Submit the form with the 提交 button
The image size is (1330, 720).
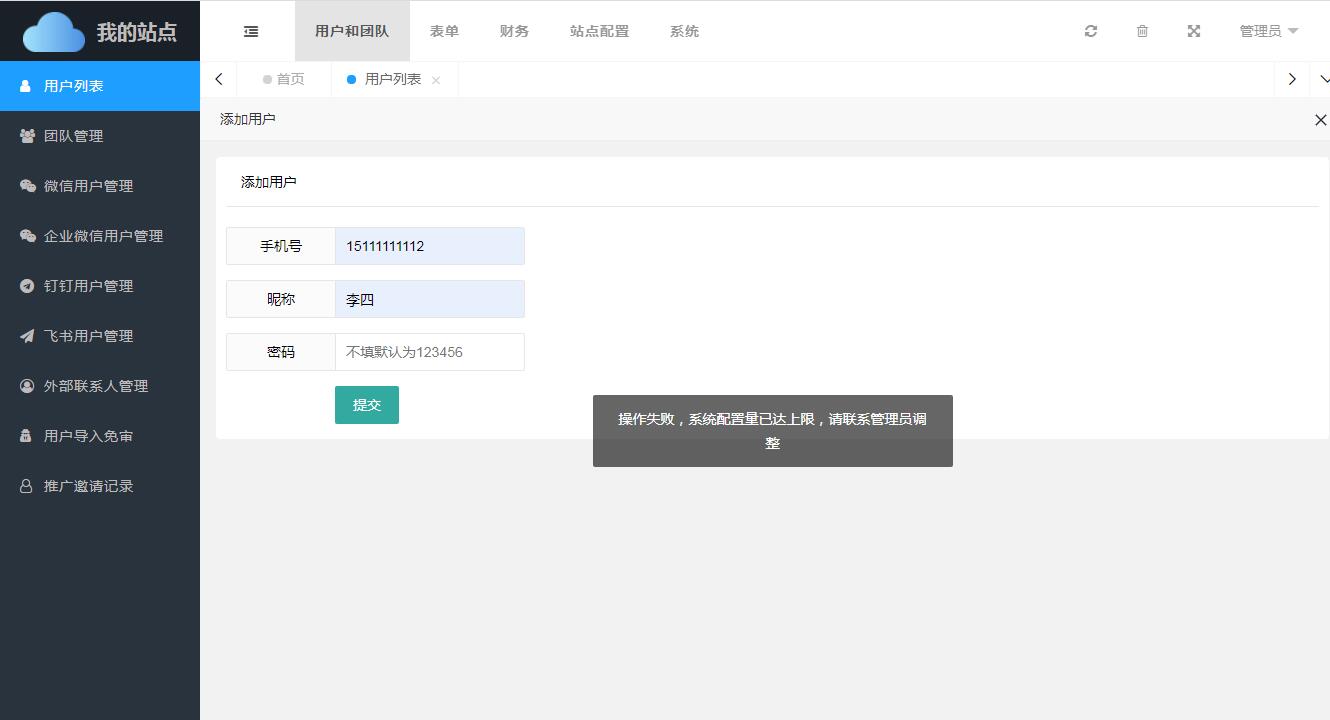point(366,405)
